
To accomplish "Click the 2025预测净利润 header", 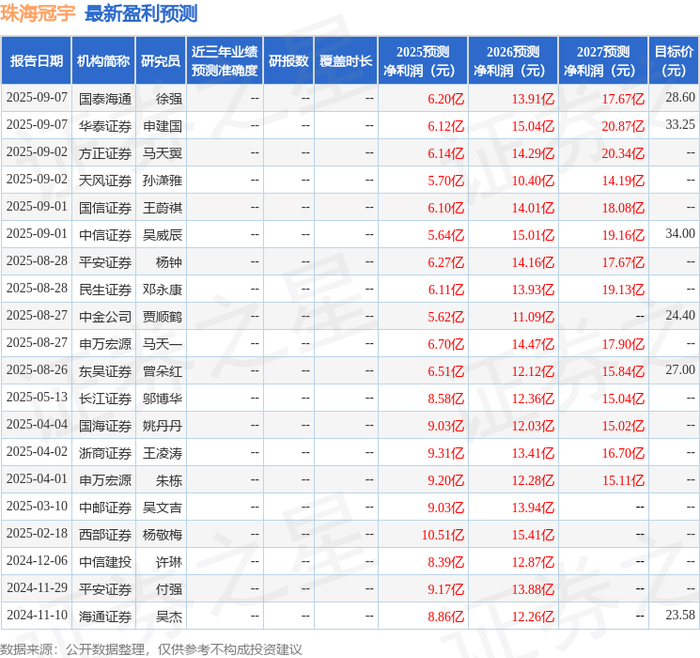I will pyautogui.click(x=423, y=61).
